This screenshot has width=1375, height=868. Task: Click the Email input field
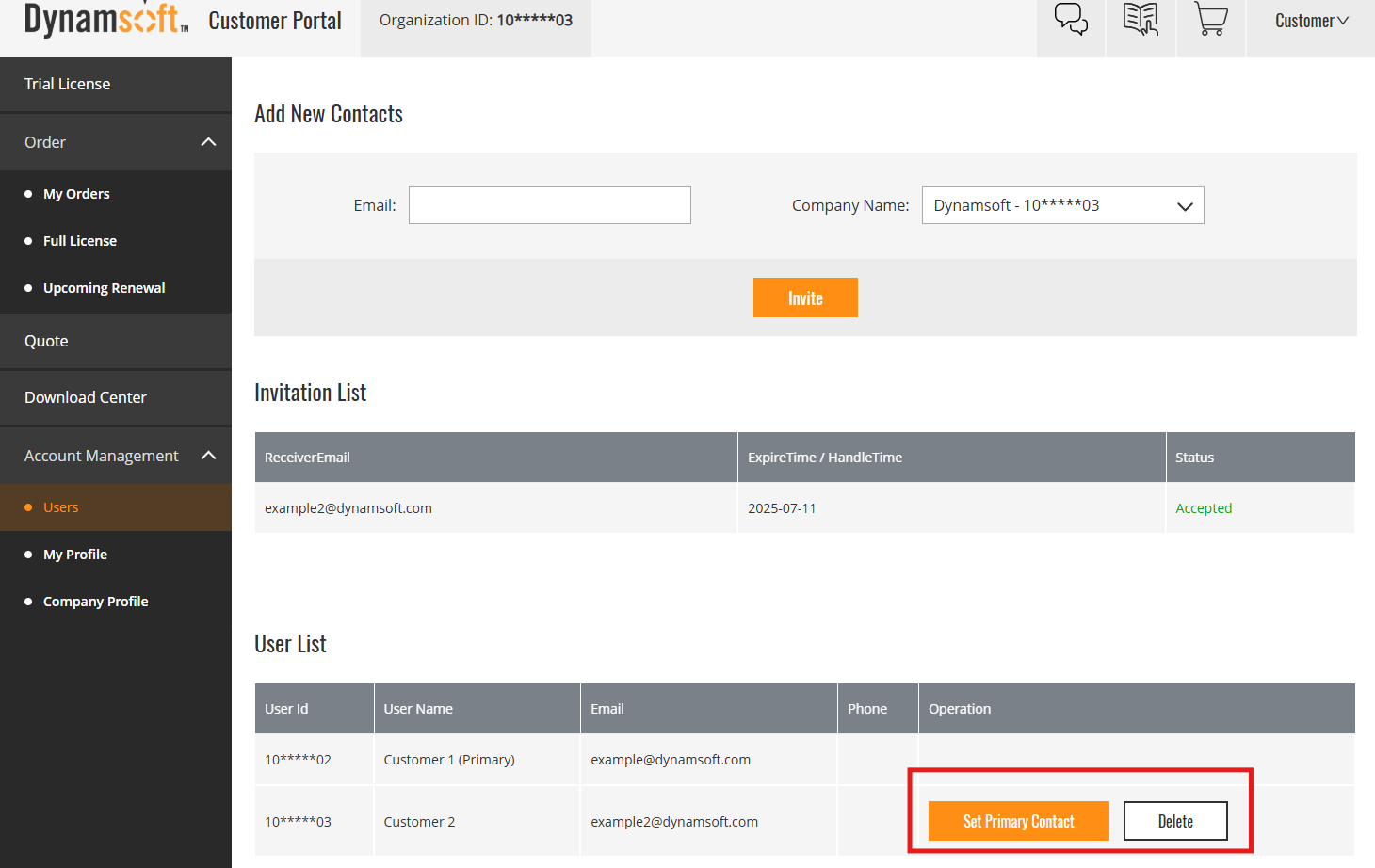tap(549, 205)
